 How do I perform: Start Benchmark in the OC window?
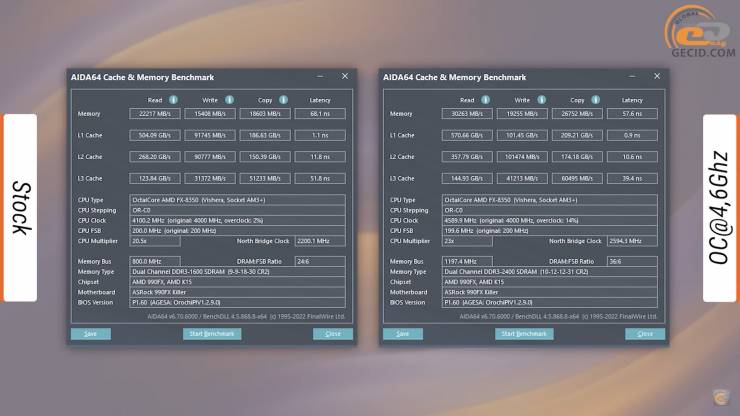[524, 334]
